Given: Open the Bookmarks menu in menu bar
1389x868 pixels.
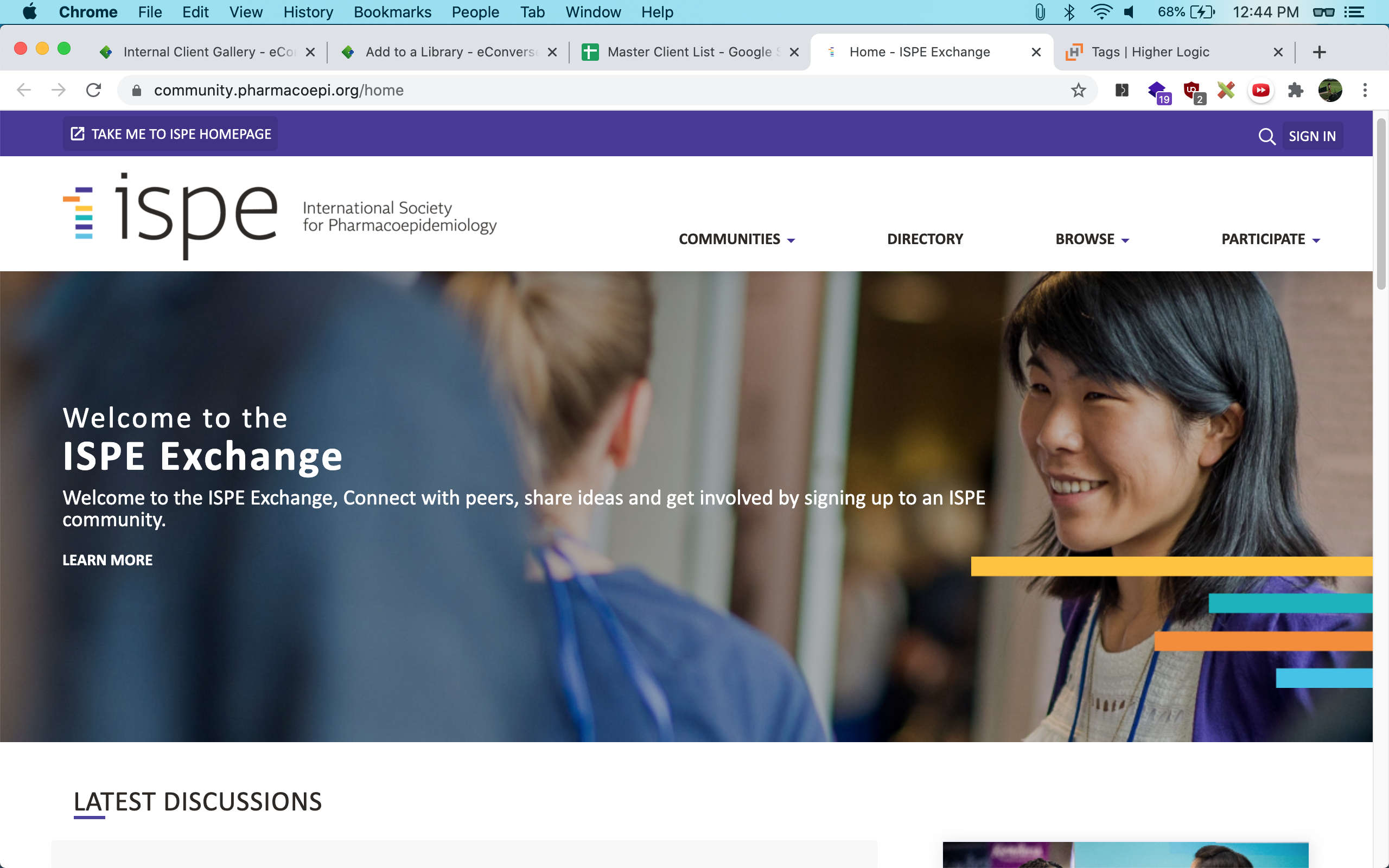Looking at the screenshot, I should pyautogui.click(x=392, y=12).
